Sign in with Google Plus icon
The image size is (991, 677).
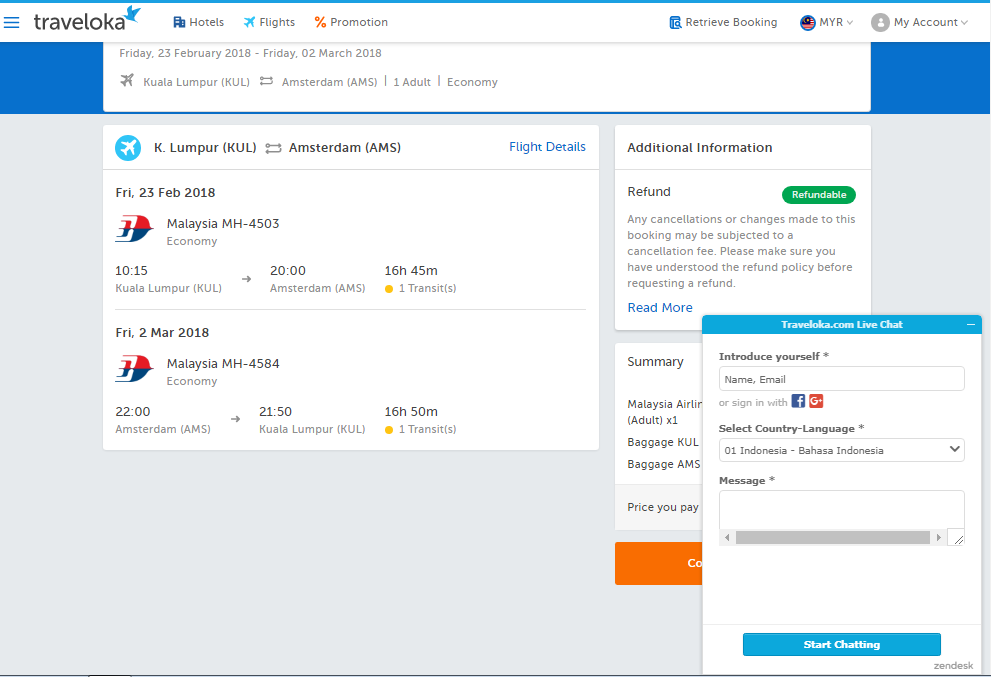[x=816, y=401]
